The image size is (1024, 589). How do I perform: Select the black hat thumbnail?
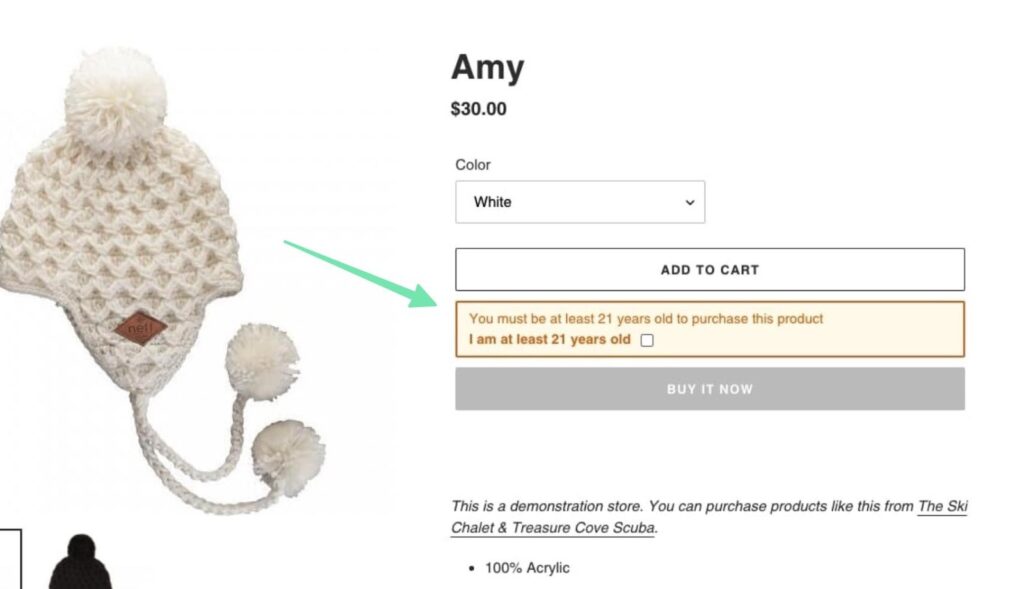[x=80, y=564]
